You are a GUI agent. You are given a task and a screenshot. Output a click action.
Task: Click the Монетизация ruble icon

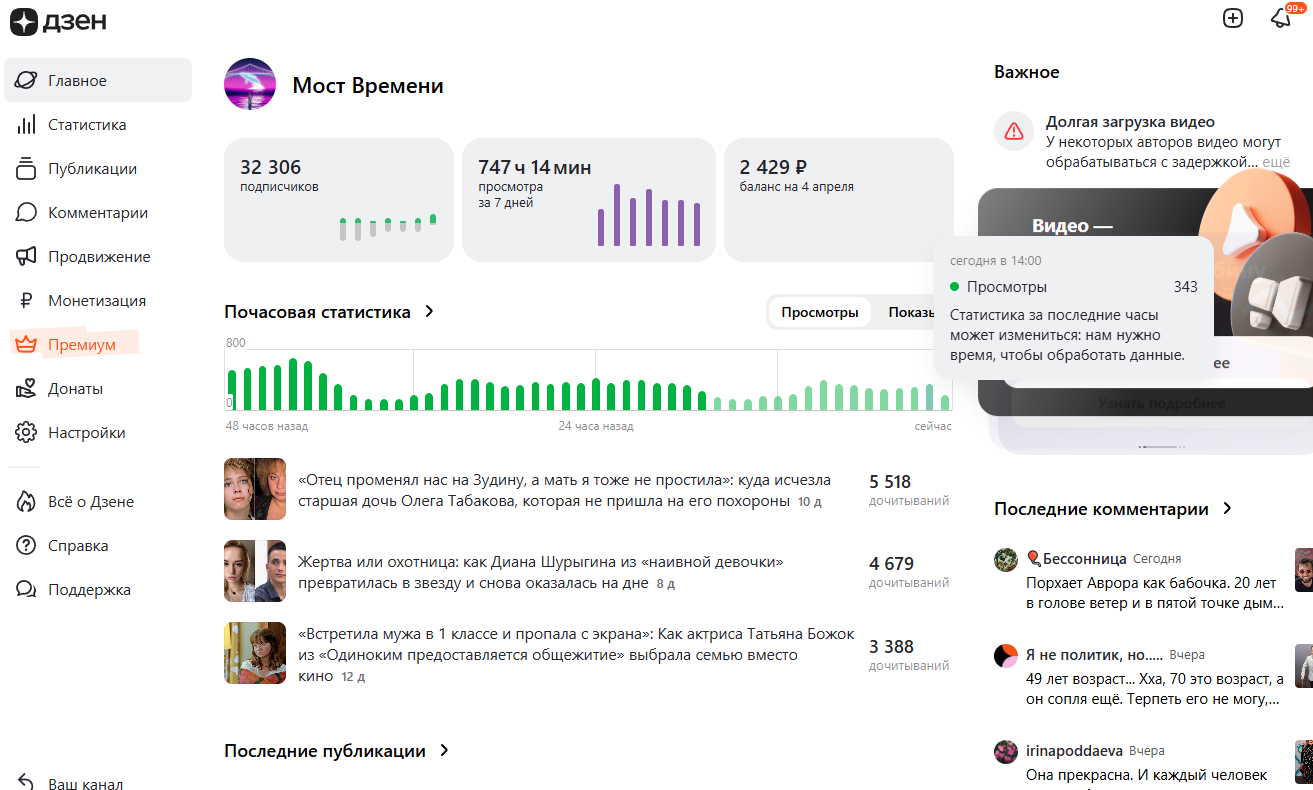pyautogui.click(x=27, y=301)
